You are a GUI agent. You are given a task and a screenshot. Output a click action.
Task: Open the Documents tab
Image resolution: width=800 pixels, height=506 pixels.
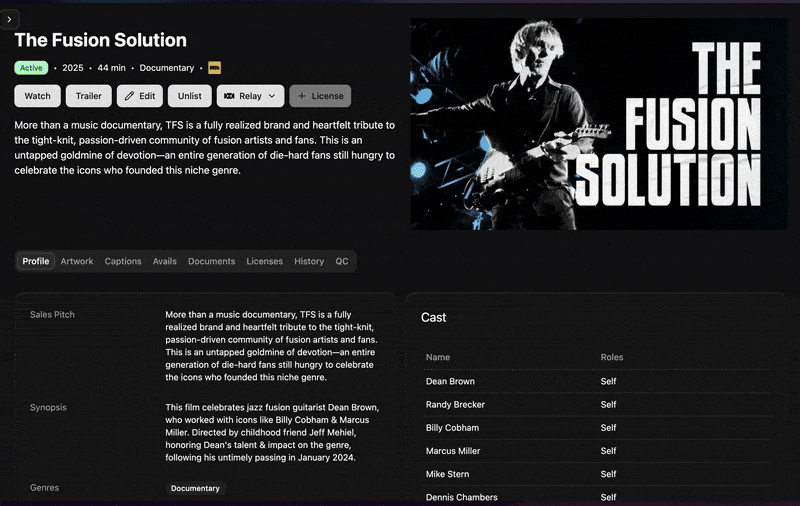coord(211,261)
